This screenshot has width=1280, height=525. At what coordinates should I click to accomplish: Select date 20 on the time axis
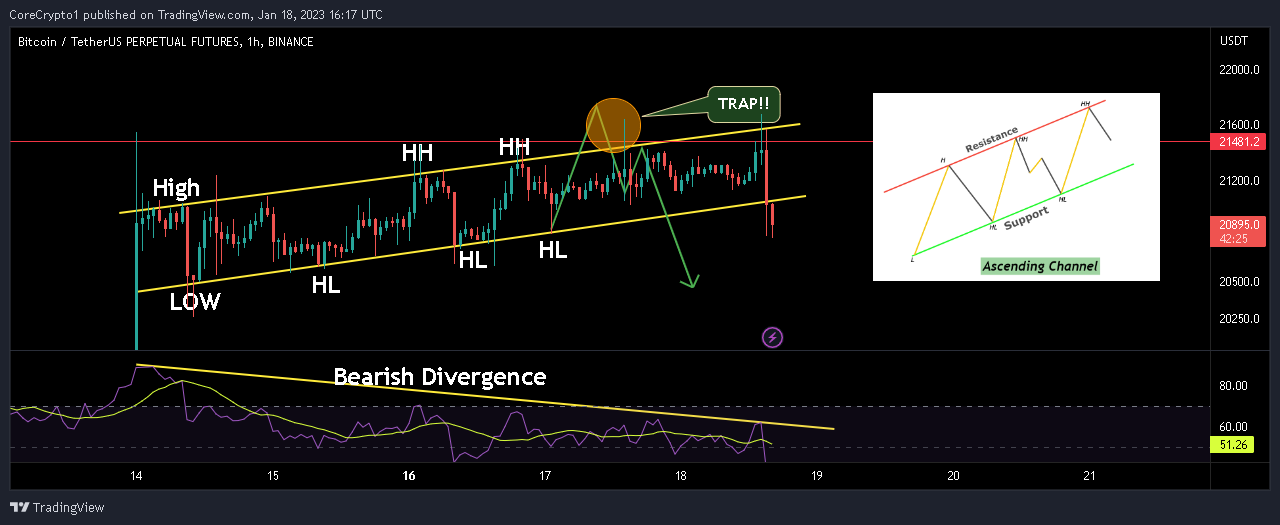click(953, 475)
